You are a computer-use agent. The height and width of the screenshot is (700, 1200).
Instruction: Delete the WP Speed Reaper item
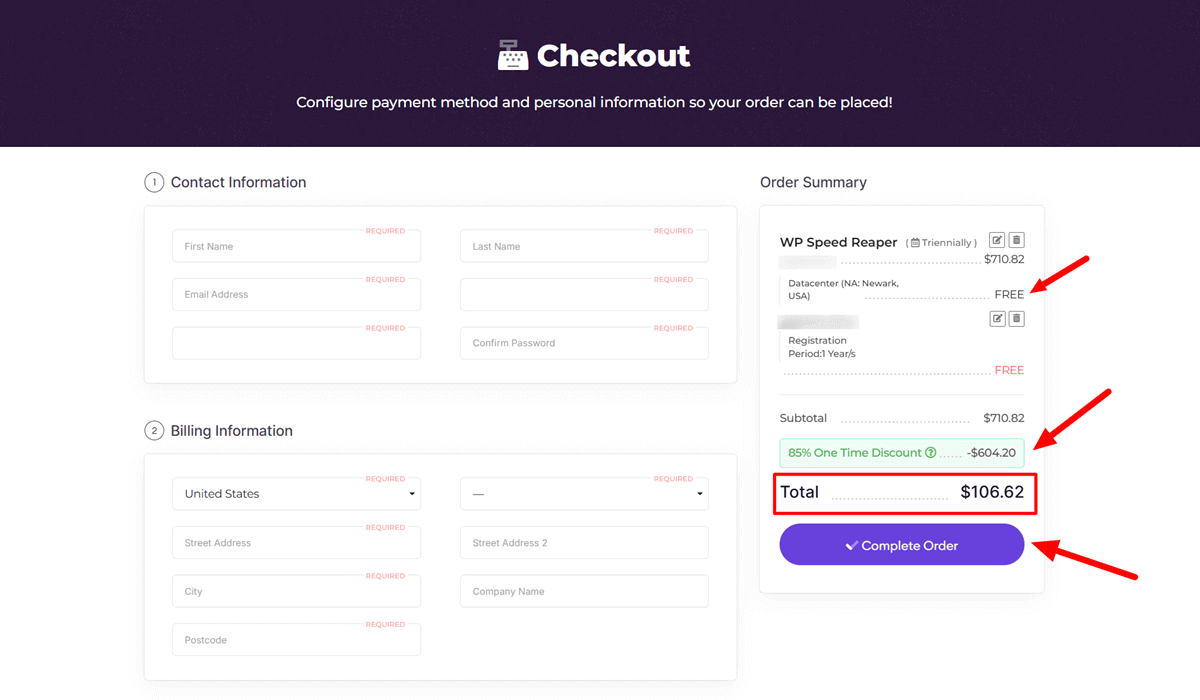click(x=1016, y=240)
